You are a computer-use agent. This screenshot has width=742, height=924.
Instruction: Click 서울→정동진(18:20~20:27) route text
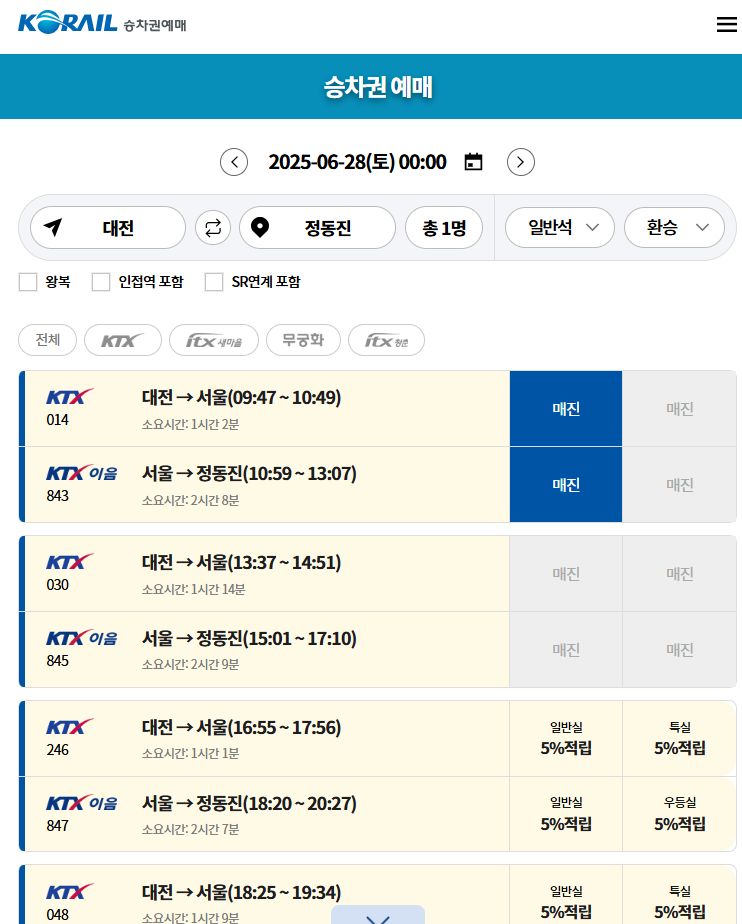(x=249, y=803)
